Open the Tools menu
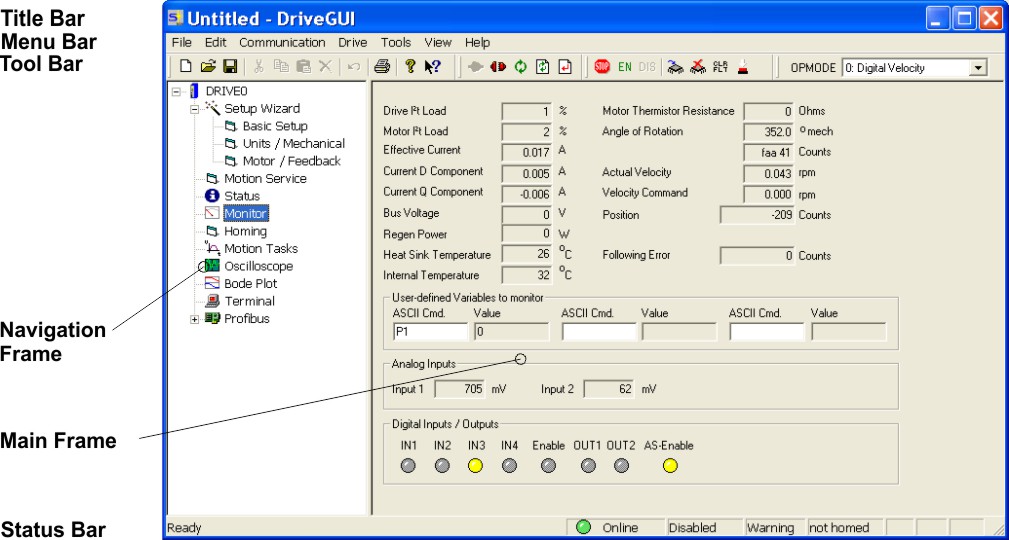Image resolution: width=1009 pixels, height=540 pixels. tap(396, 43)
